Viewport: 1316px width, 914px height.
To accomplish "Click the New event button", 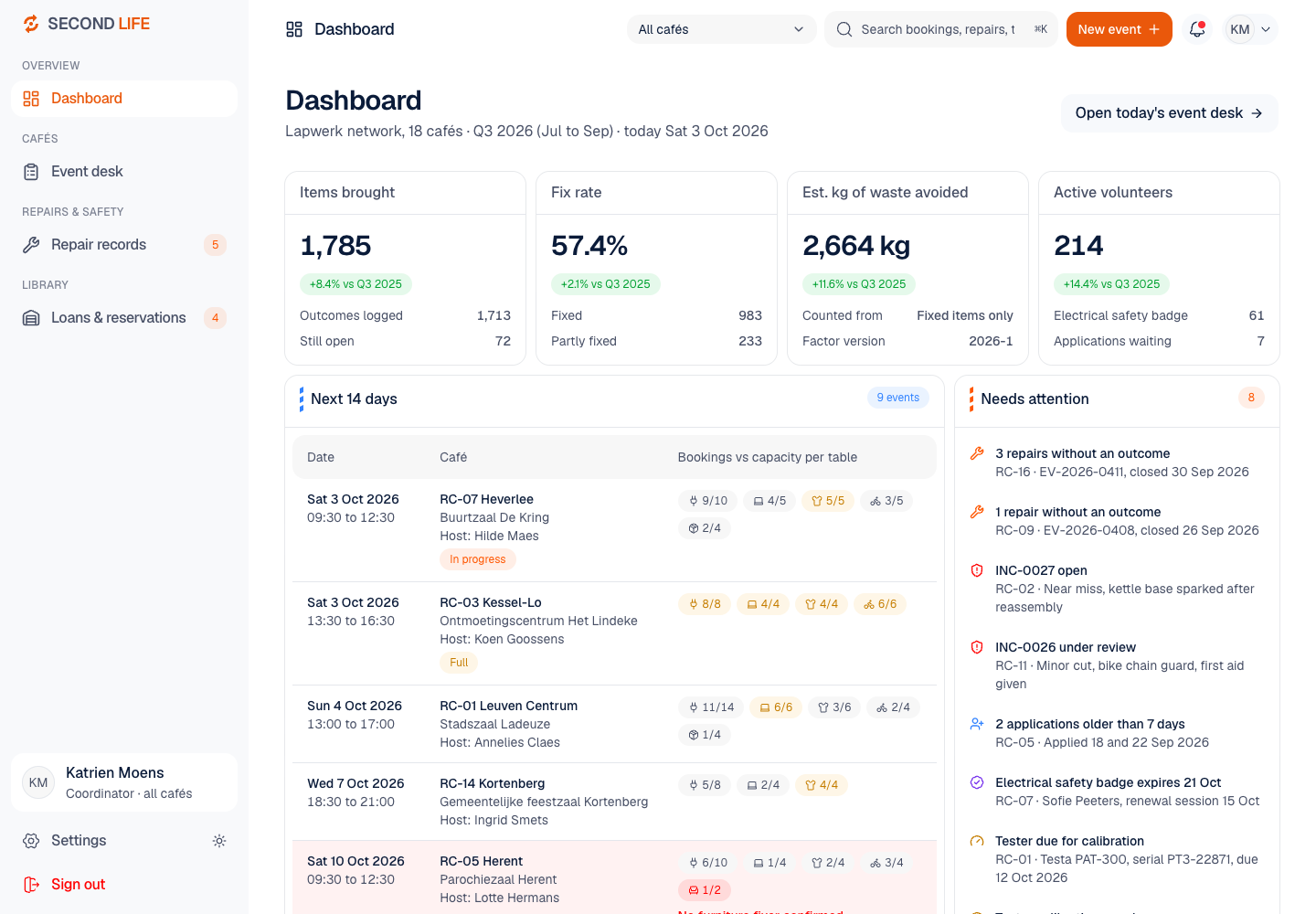I will point(1119,29).
